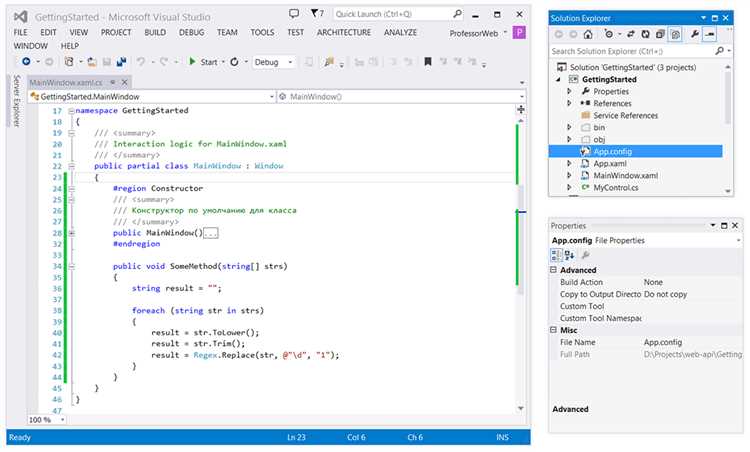
Task: Toggle Categorized view in Properties panel
Action: click(x=556, y=255)
